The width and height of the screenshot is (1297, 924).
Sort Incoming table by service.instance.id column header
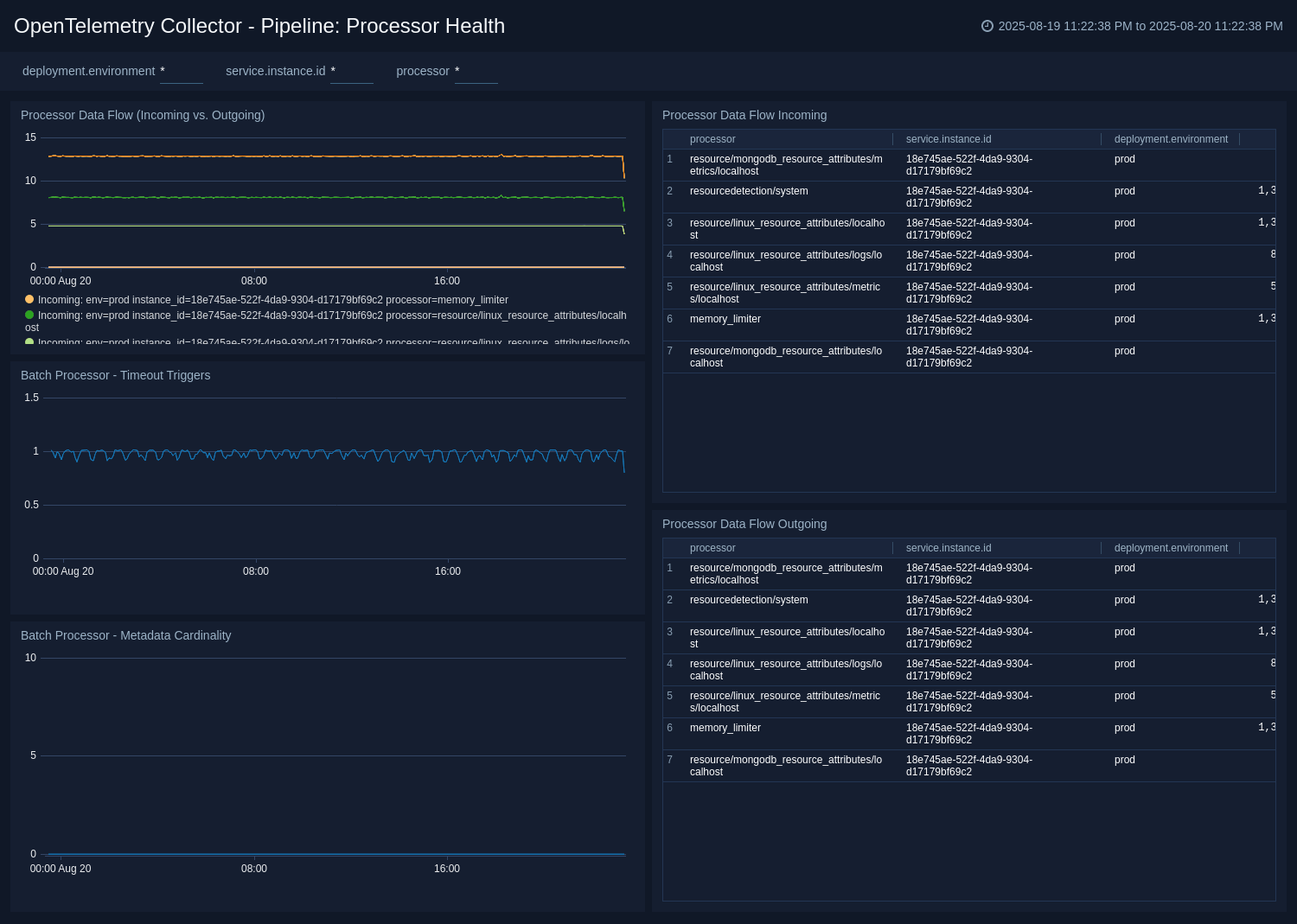click(949, 139)
